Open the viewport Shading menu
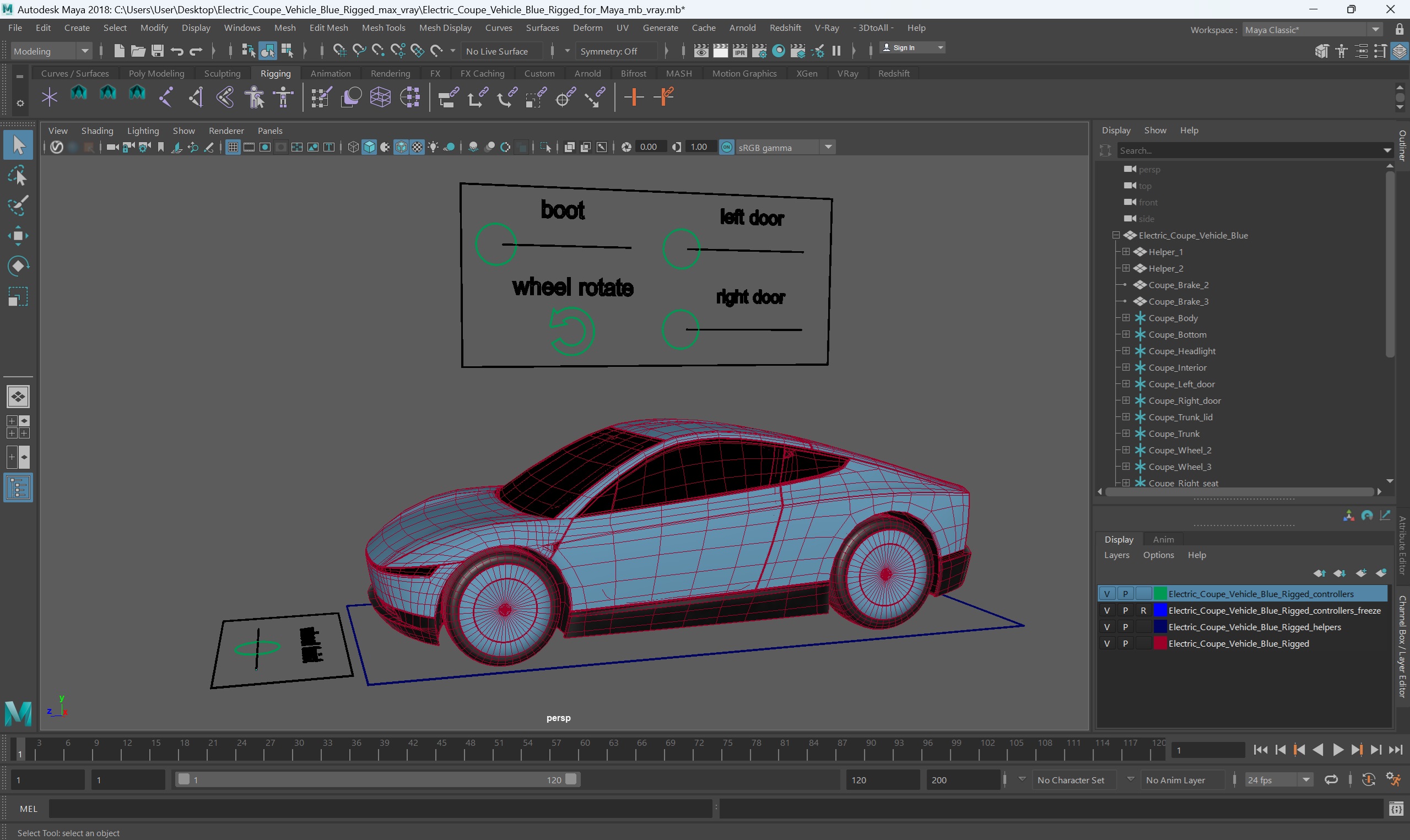This screenshot has width=1410, height=840. [97, 131]
